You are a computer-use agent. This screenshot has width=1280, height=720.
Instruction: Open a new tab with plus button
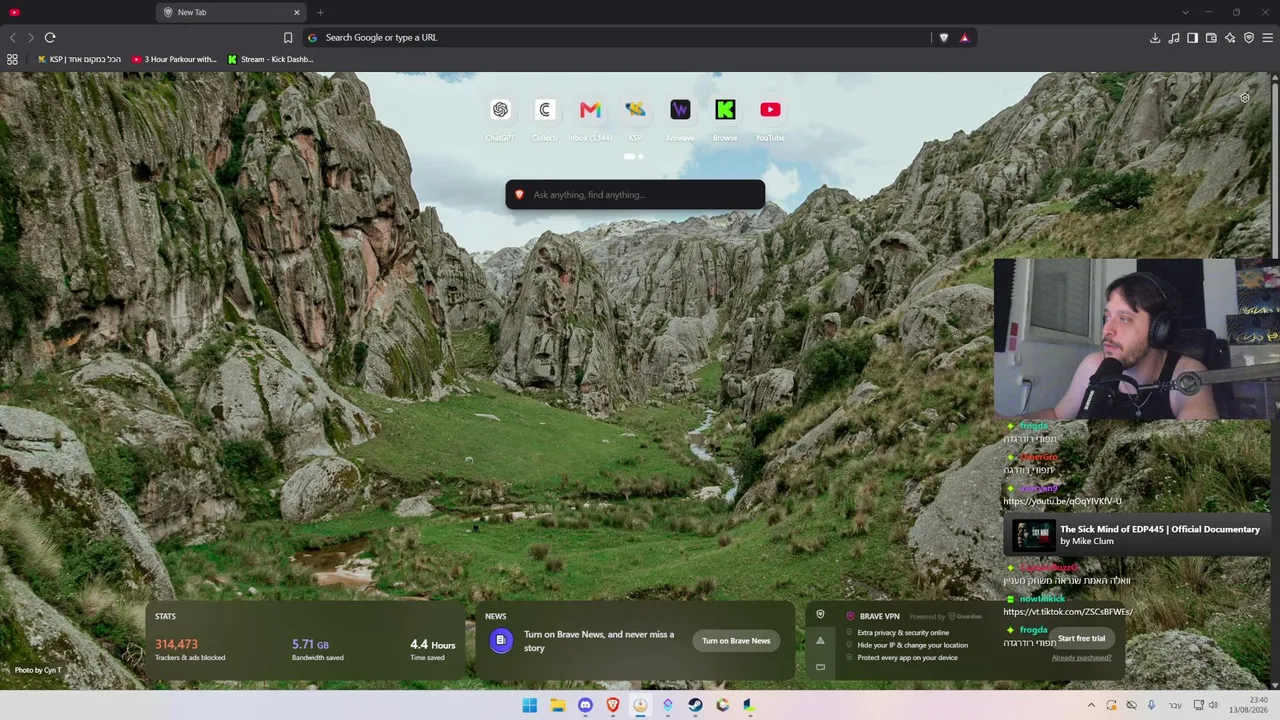pos(320,12)
